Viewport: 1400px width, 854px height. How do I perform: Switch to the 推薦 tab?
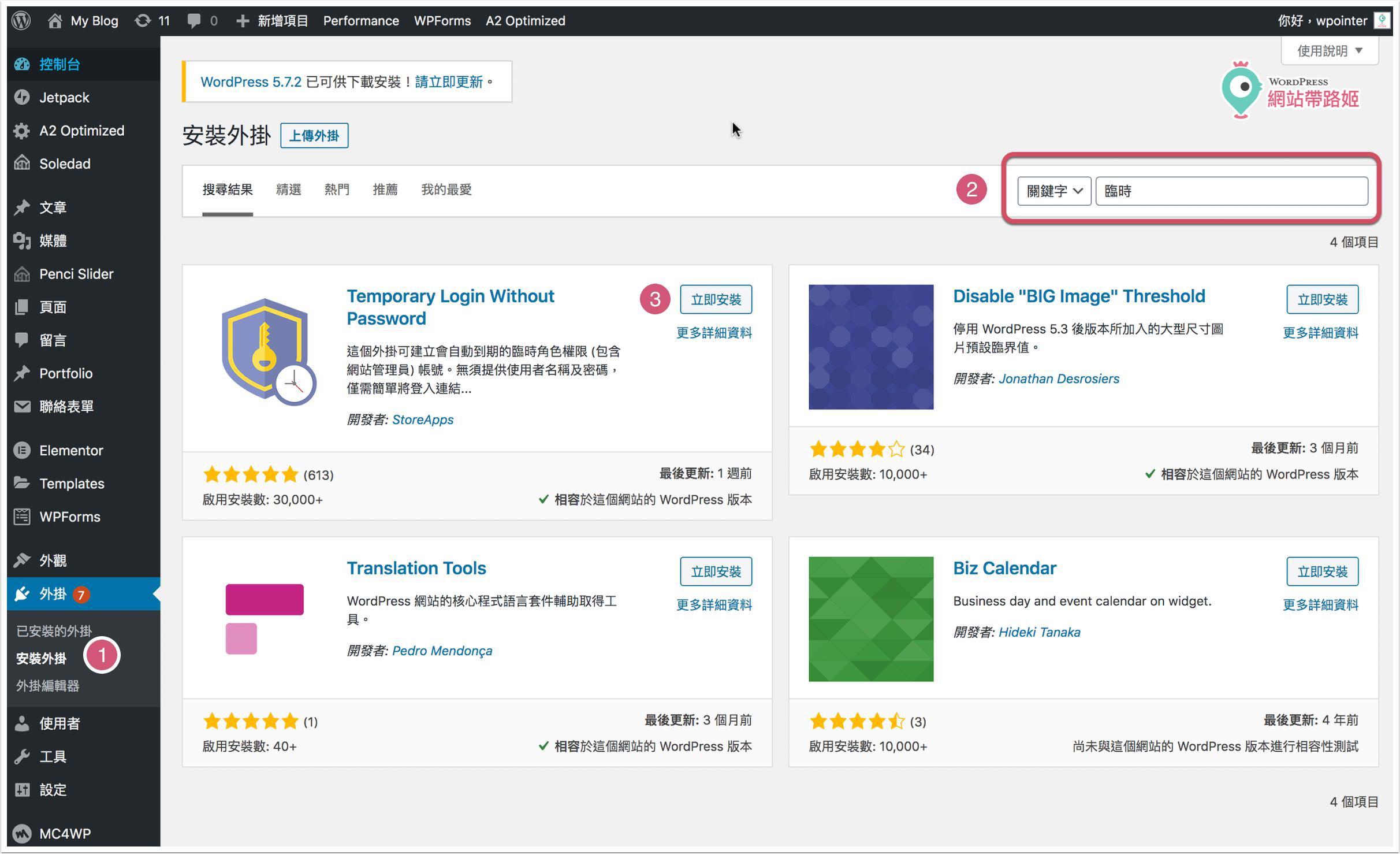point(385,190)
